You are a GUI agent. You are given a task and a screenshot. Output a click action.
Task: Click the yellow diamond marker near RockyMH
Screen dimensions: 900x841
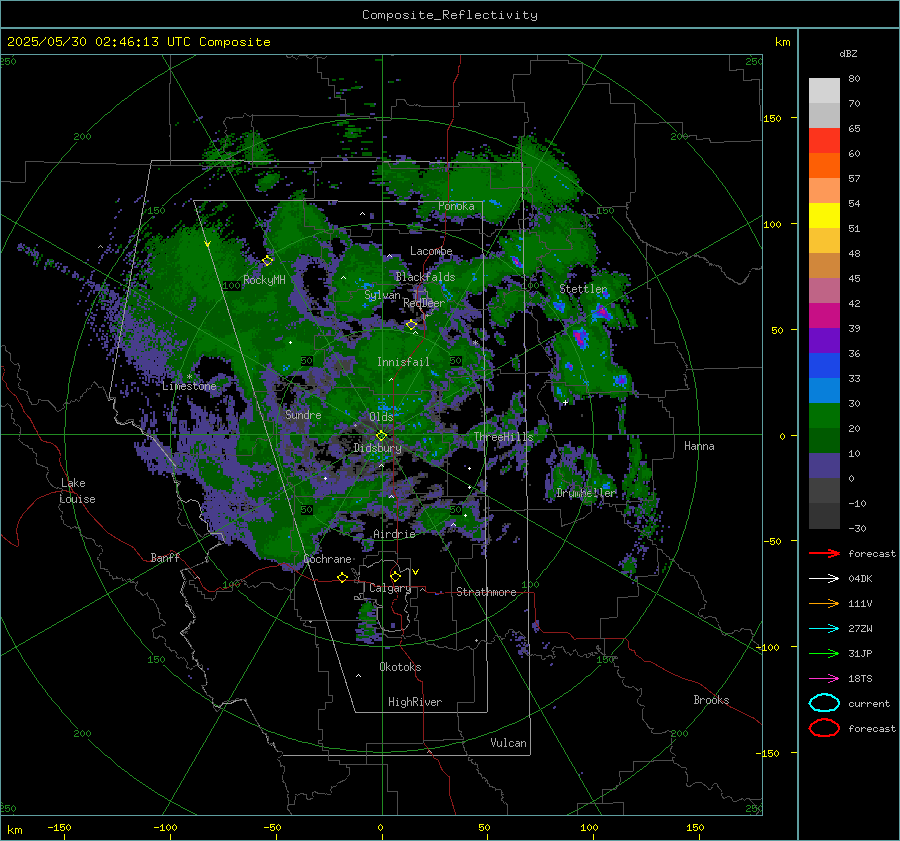point(267,261)
